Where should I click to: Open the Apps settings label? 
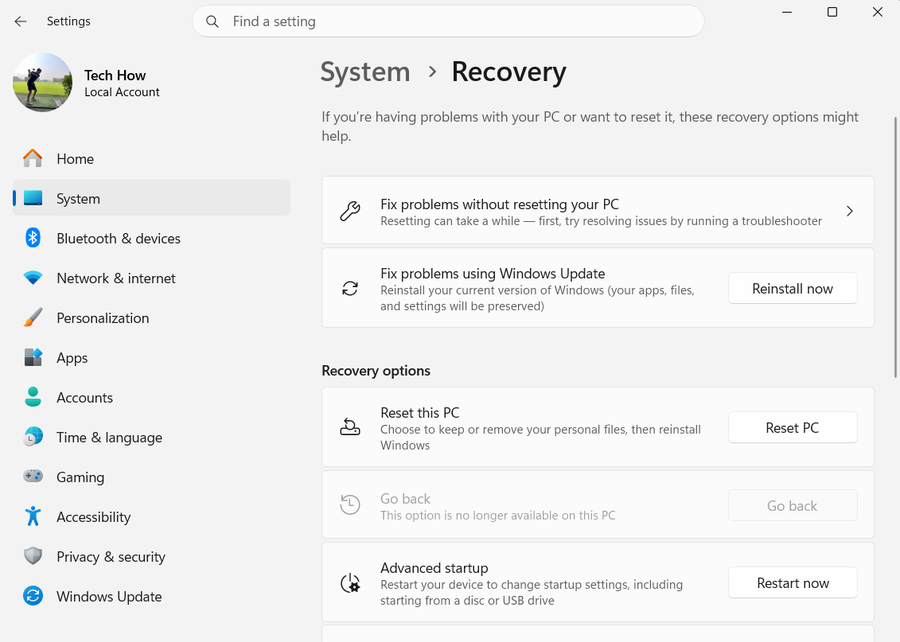[72, 358]
